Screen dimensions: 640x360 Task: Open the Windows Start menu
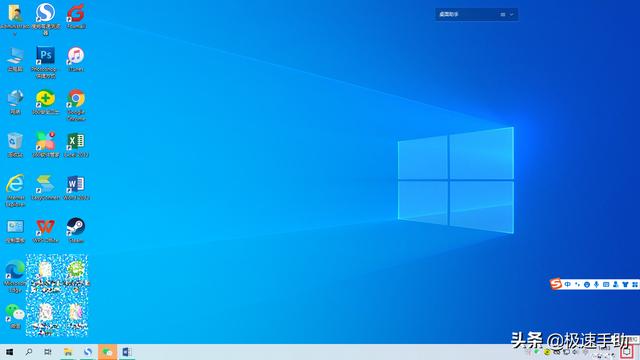click(9, 352)
